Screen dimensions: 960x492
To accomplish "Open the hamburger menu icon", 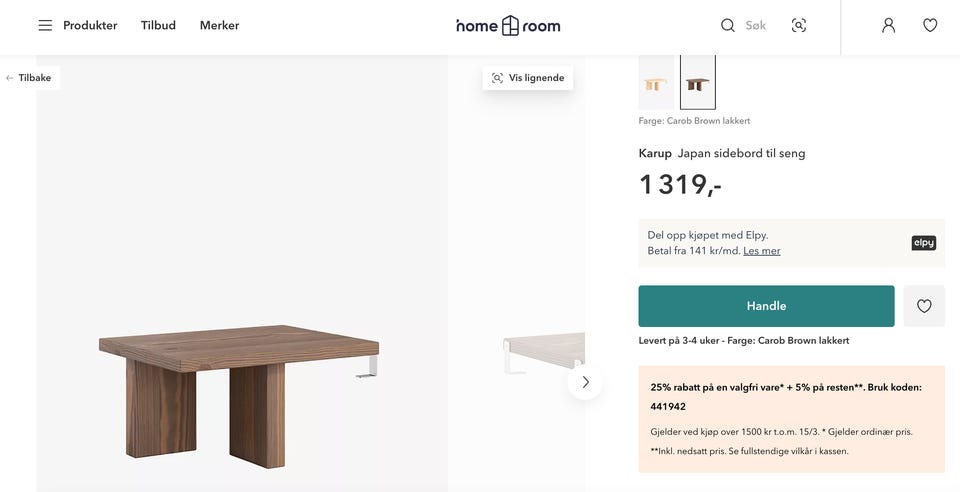I will (x=45, y=25).
